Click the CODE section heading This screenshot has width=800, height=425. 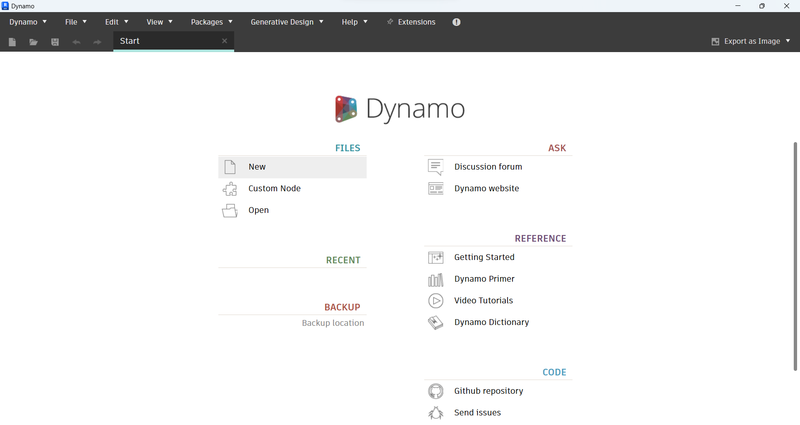(x=554, y=372)
